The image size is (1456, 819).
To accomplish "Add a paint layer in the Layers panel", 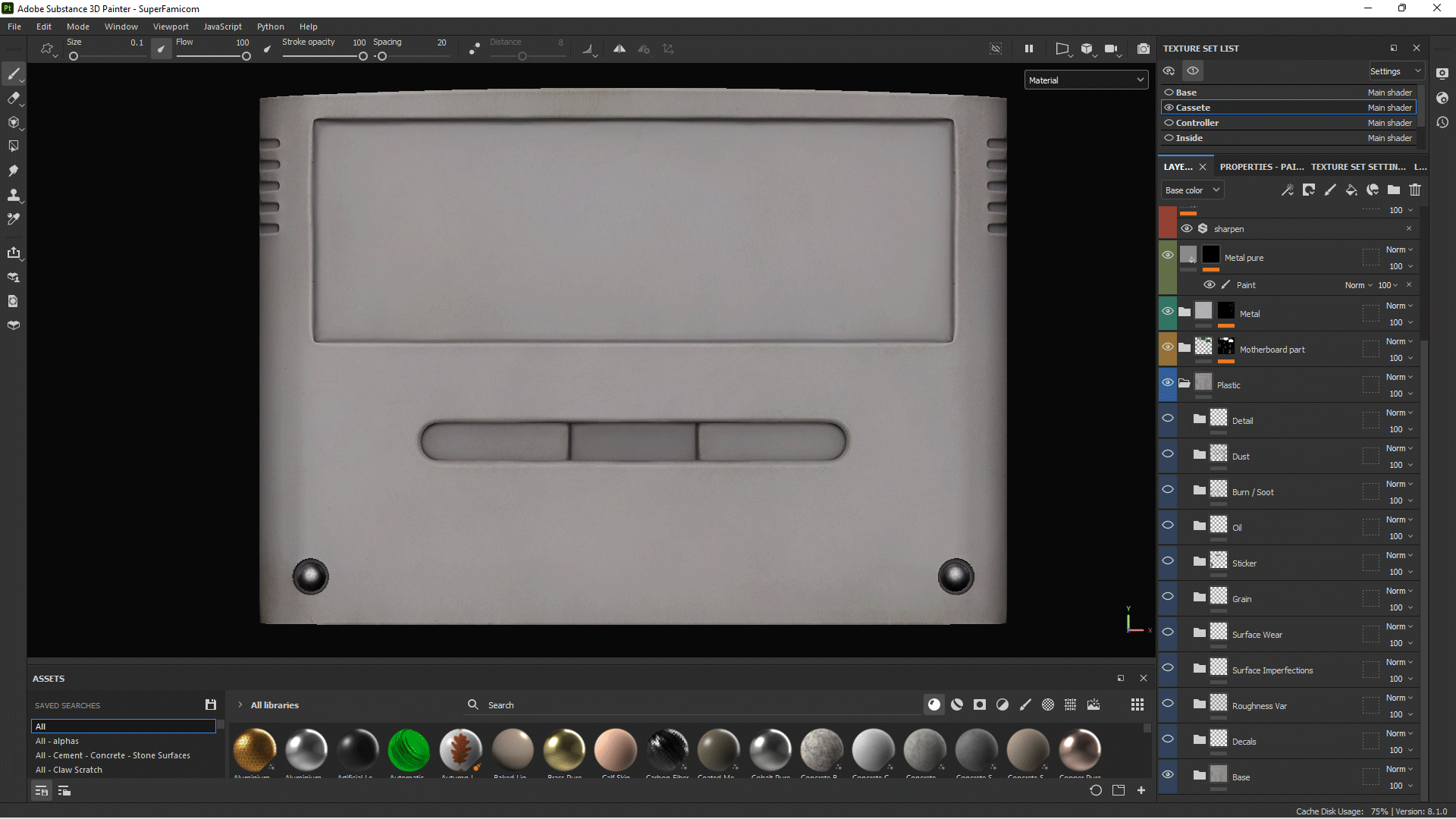I will [x=1330, y=190].
